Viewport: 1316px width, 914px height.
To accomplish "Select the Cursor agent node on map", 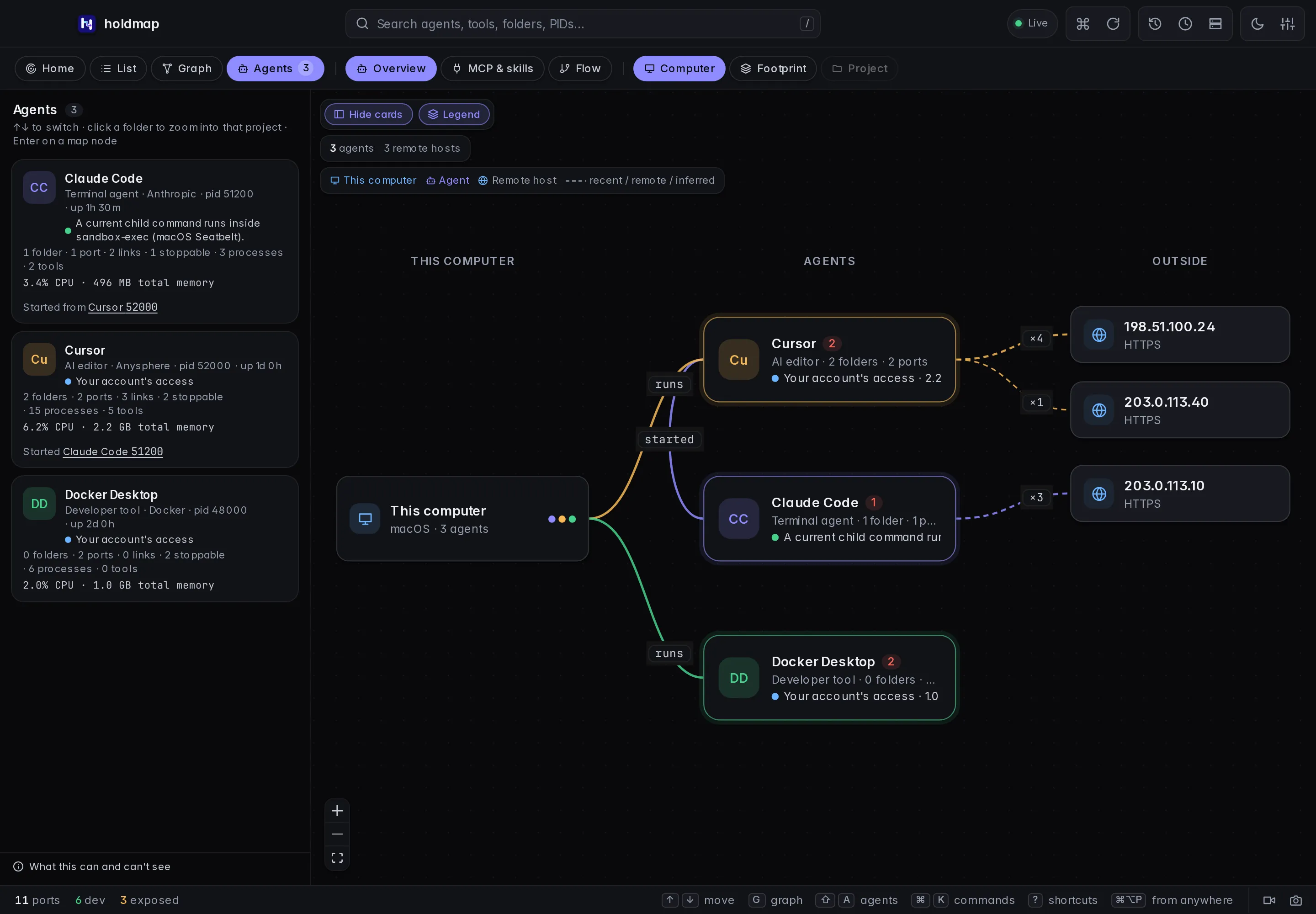I will (x=830, y=360).
